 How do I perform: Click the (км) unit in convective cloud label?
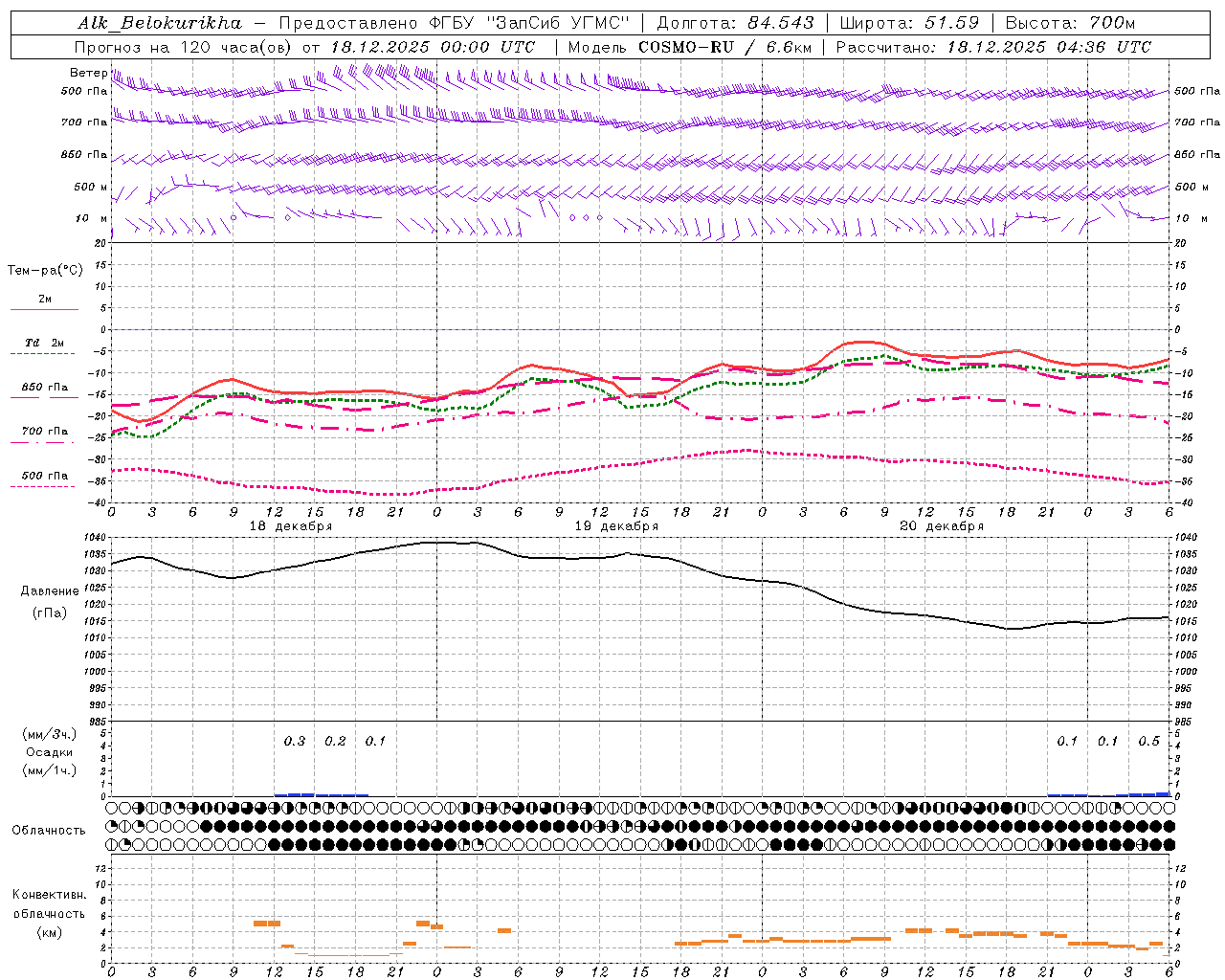pyautogui.click(x=50, y=932)
